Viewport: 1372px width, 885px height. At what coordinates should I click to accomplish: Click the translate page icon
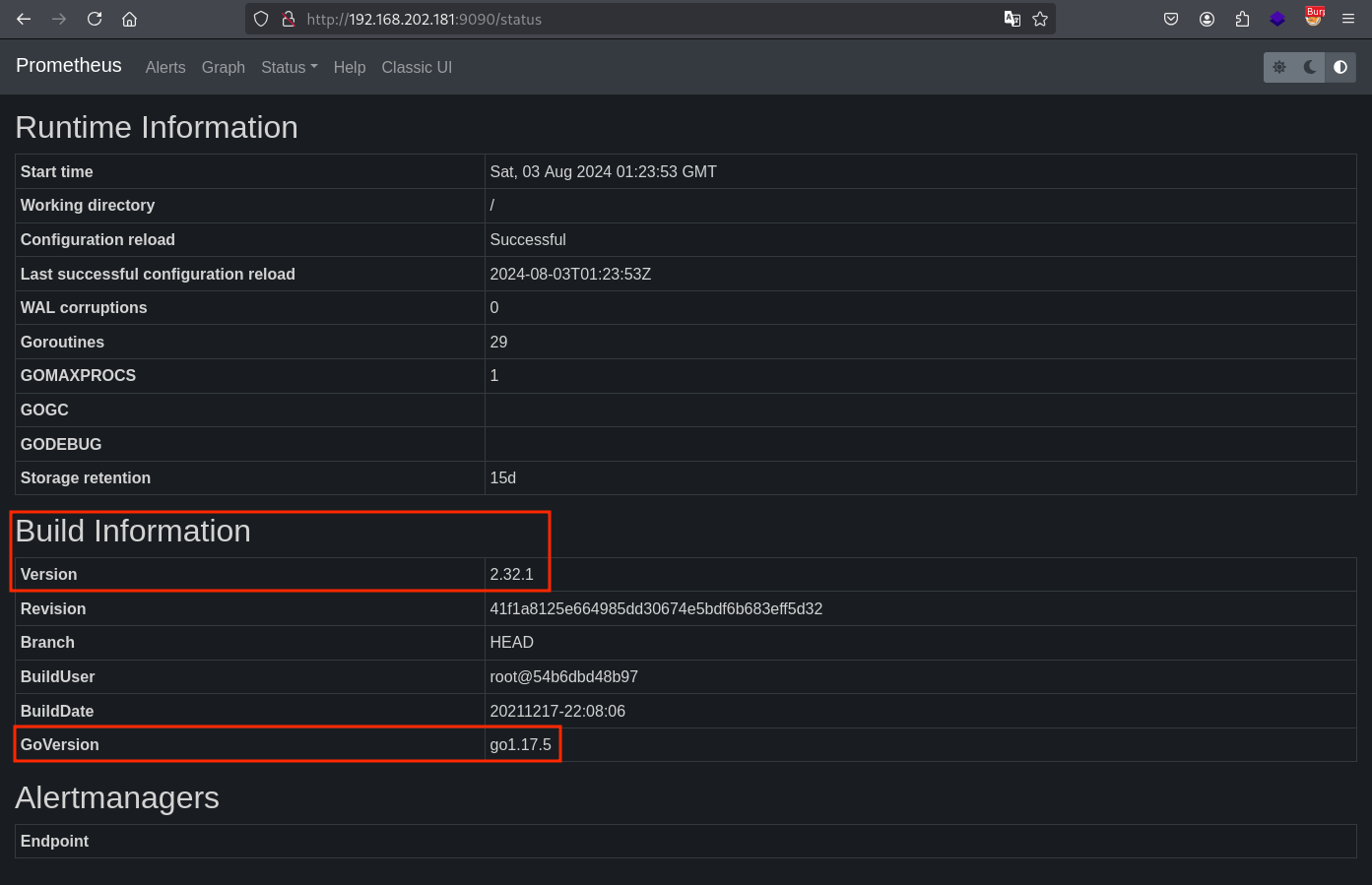(x=1012, y=19)
